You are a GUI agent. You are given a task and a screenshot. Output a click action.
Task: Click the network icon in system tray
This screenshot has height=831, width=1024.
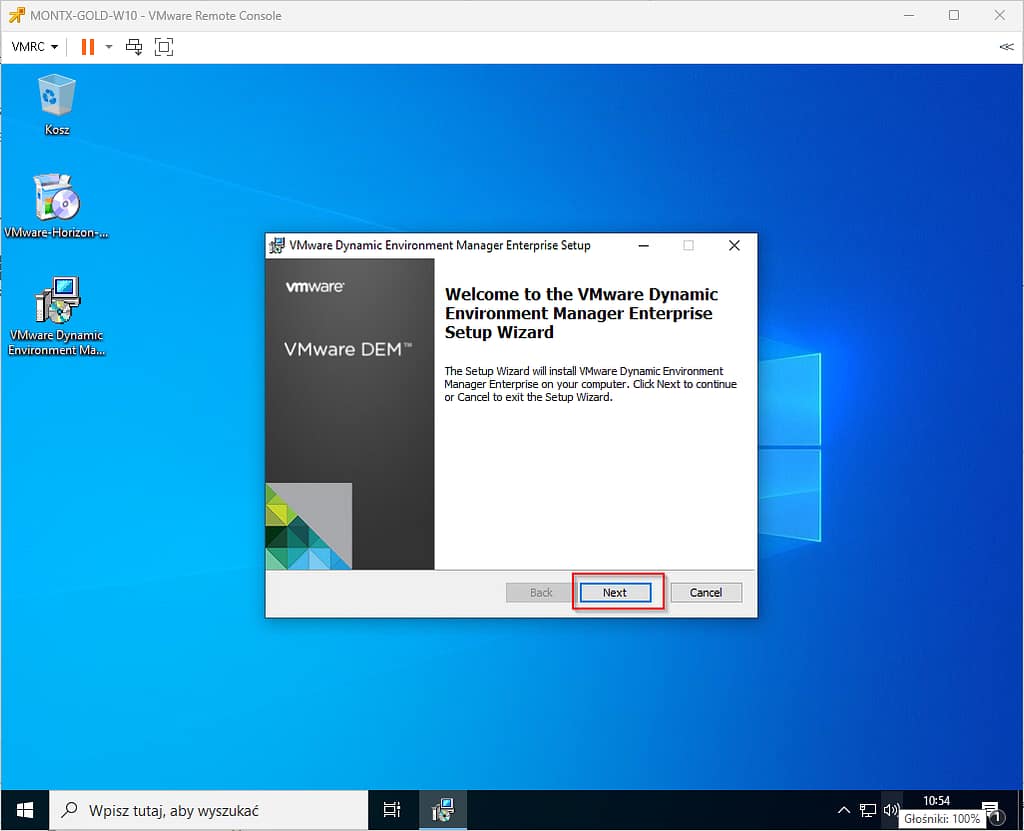pyautogui.click(x=867, y=810)
